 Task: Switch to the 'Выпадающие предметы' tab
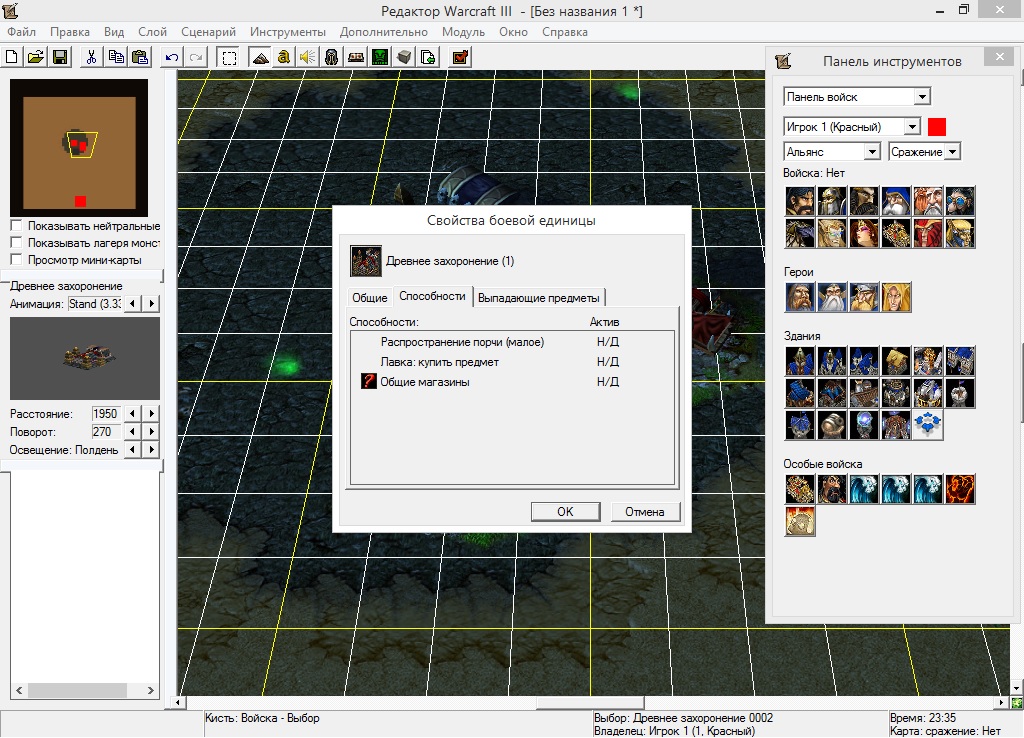[539, 298]
